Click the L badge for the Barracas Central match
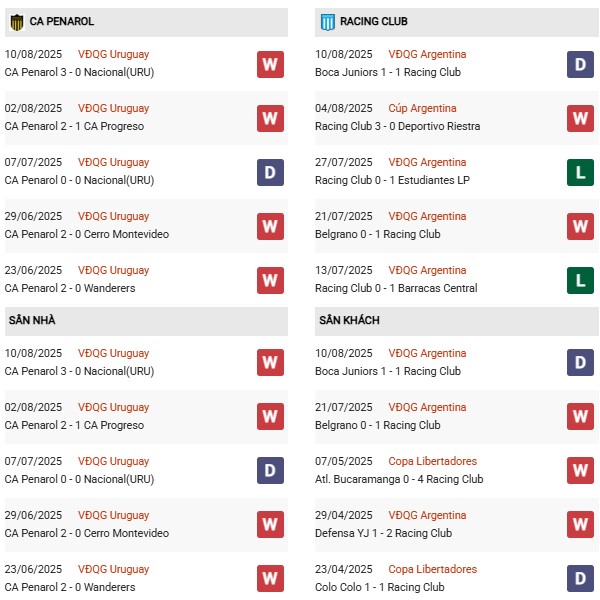This screenshot has width=600, height=600. pos(580,280)
